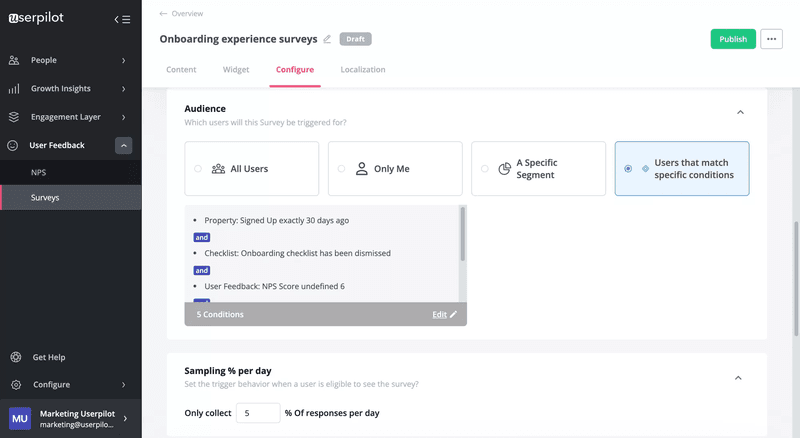Click the conditions list scrollbar

tap(463, 234)
